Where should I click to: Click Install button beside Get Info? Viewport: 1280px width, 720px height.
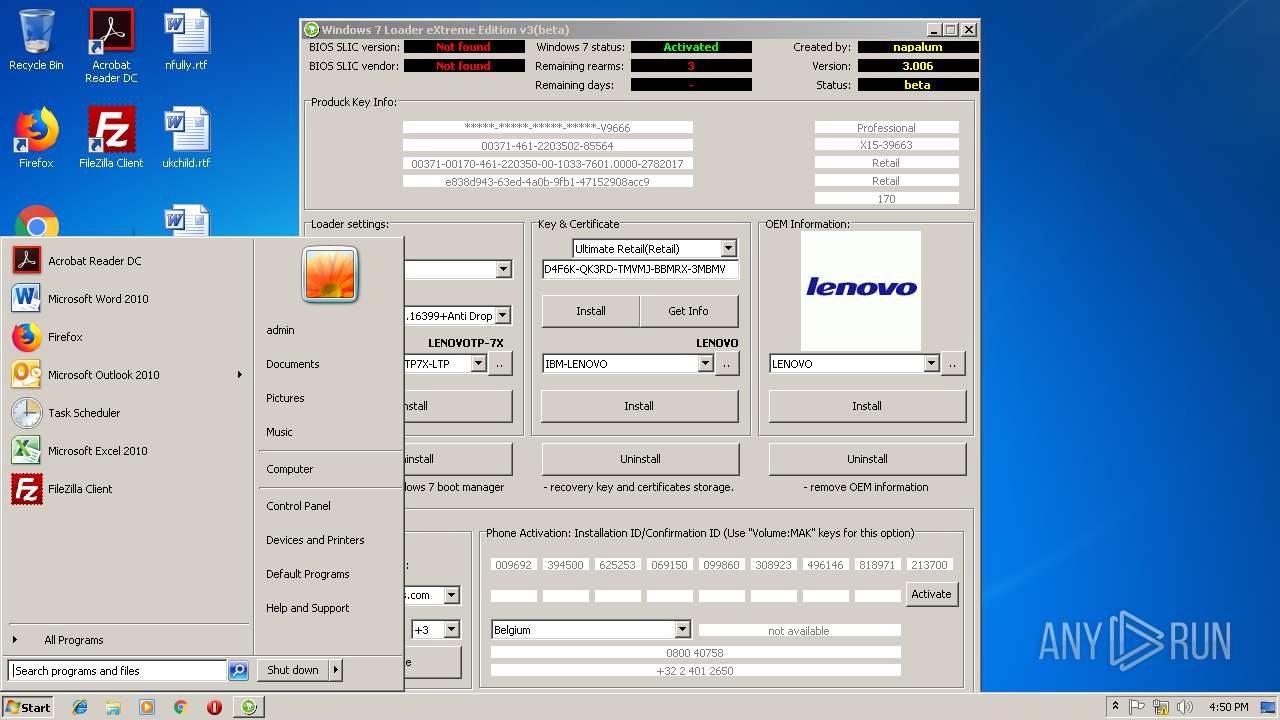590,311
